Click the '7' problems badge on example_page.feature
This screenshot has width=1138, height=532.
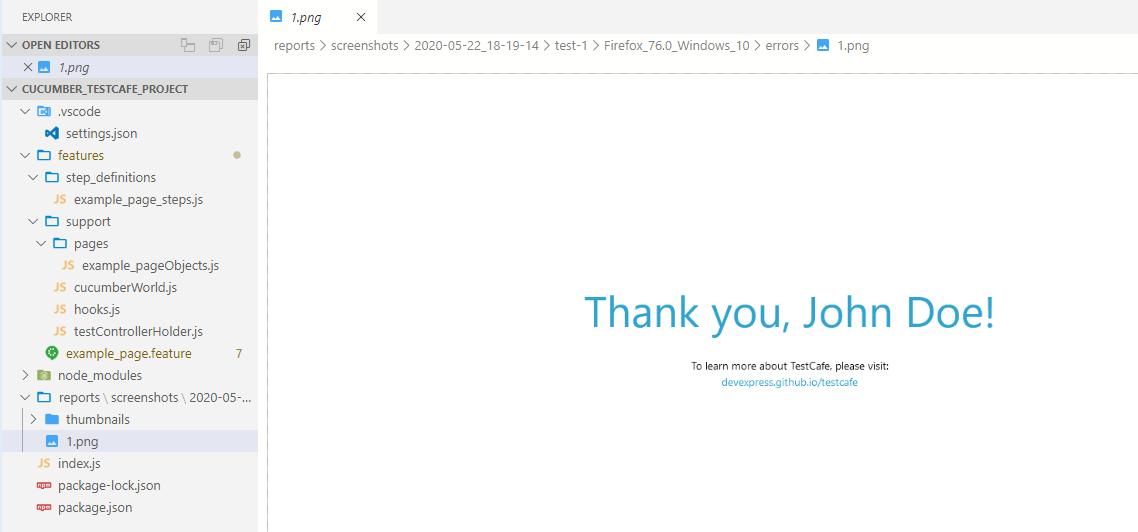(239, 353)
